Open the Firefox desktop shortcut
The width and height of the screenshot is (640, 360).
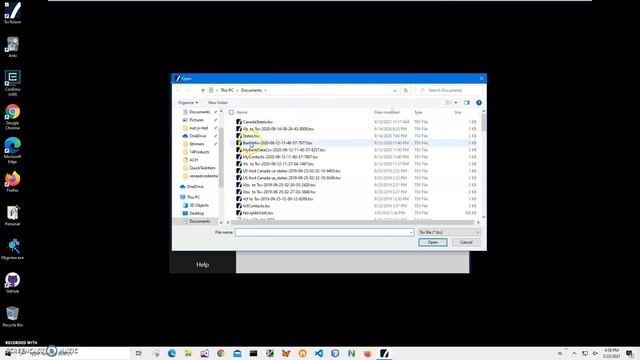click(x=13, y=182)
